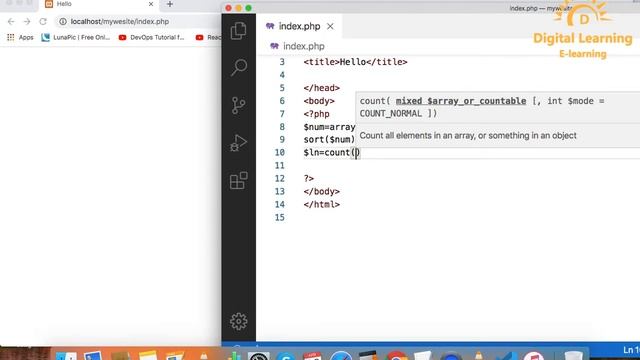
Task: Go back in the Chrome browser
Action: pos(11,21)
